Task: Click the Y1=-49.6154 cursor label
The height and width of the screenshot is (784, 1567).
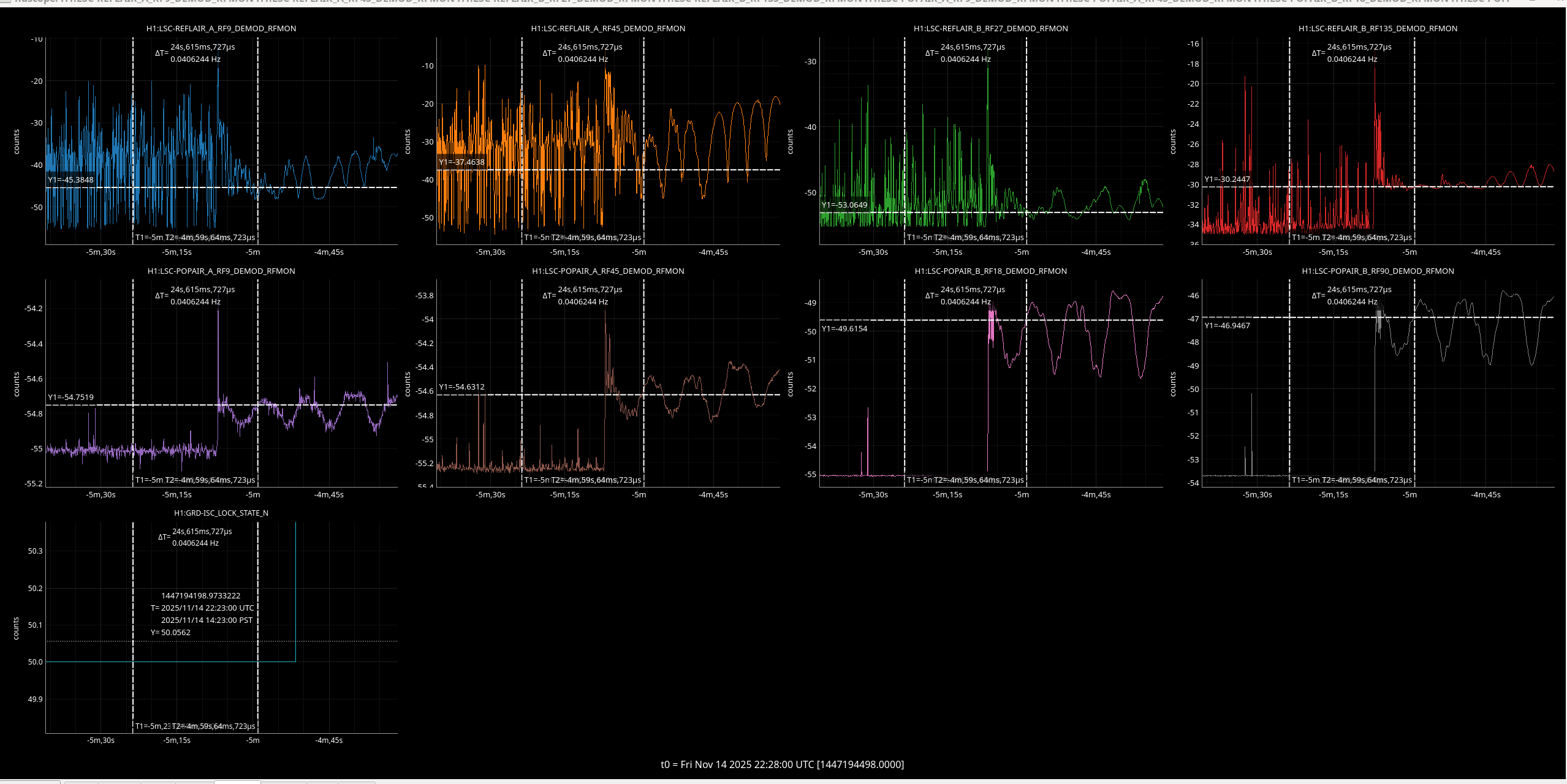Action: 844,328
